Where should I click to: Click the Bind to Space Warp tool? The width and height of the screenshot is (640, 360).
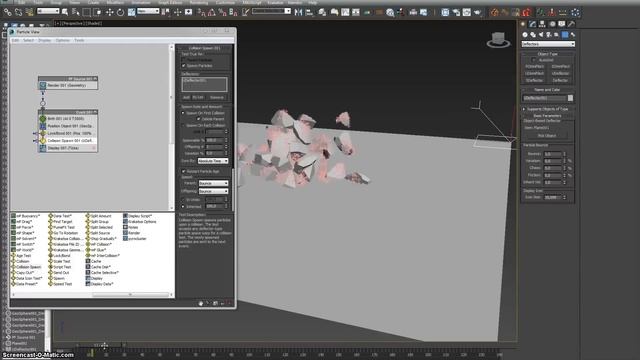pos(29,13)
